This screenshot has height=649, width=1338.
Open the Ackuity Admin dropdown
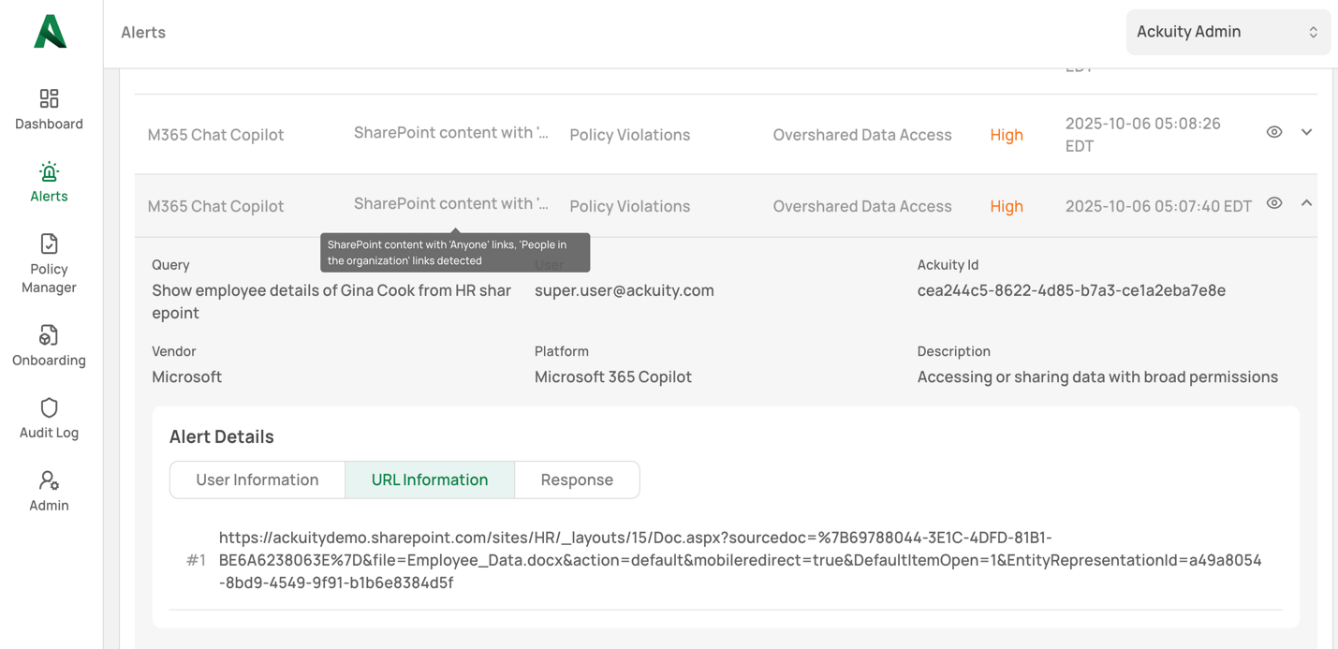tap(1227, 32)
